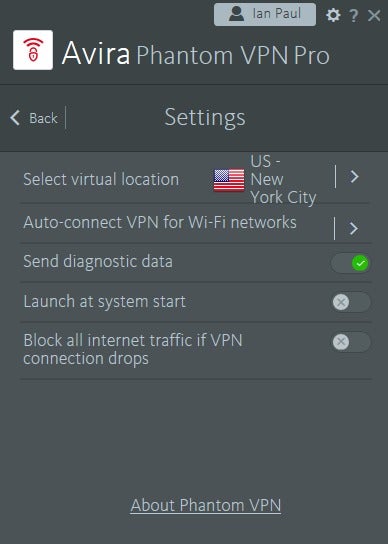Select the 'Select virtual location' row
This screenshot has height=544, width=388.
(x=195, y=179)
